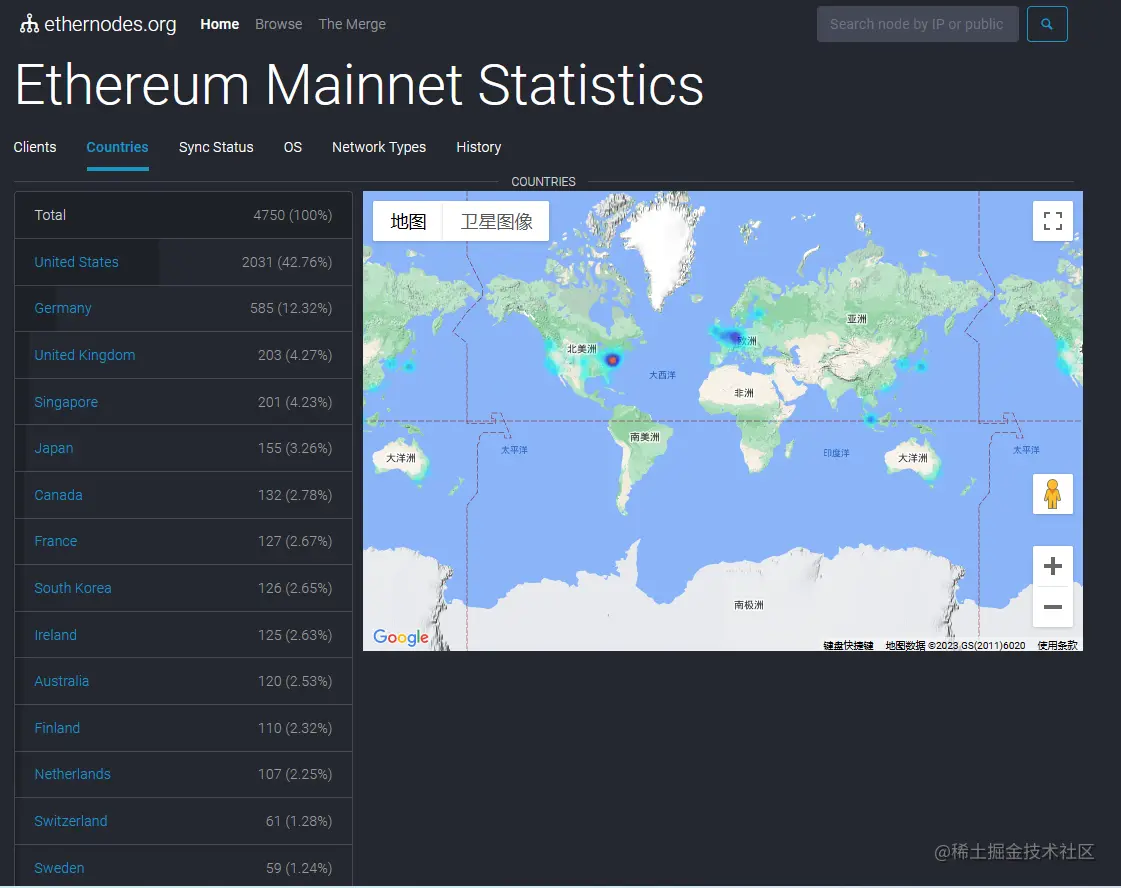Click the Germany country link
Image resolution: width=1121 pixels, height=888 pixels.
click(63, 308)
